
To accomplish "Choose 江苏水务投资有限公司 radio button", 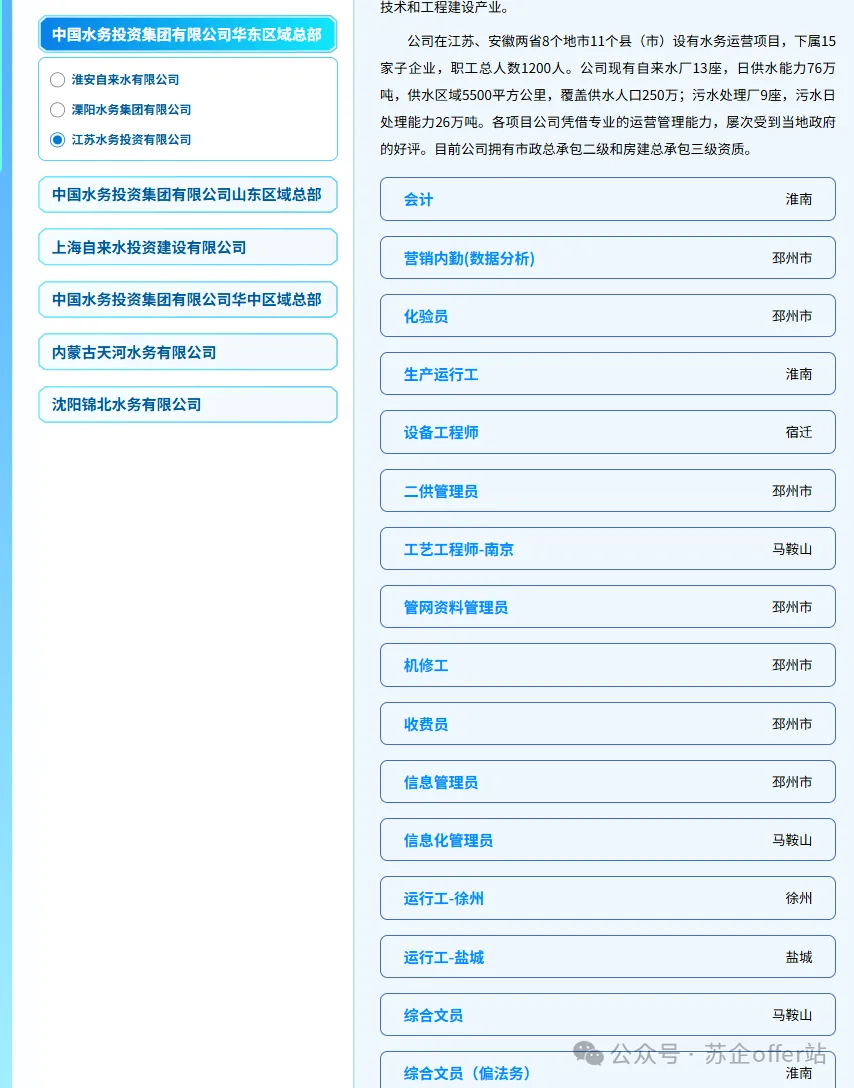I will coord(58,139).
